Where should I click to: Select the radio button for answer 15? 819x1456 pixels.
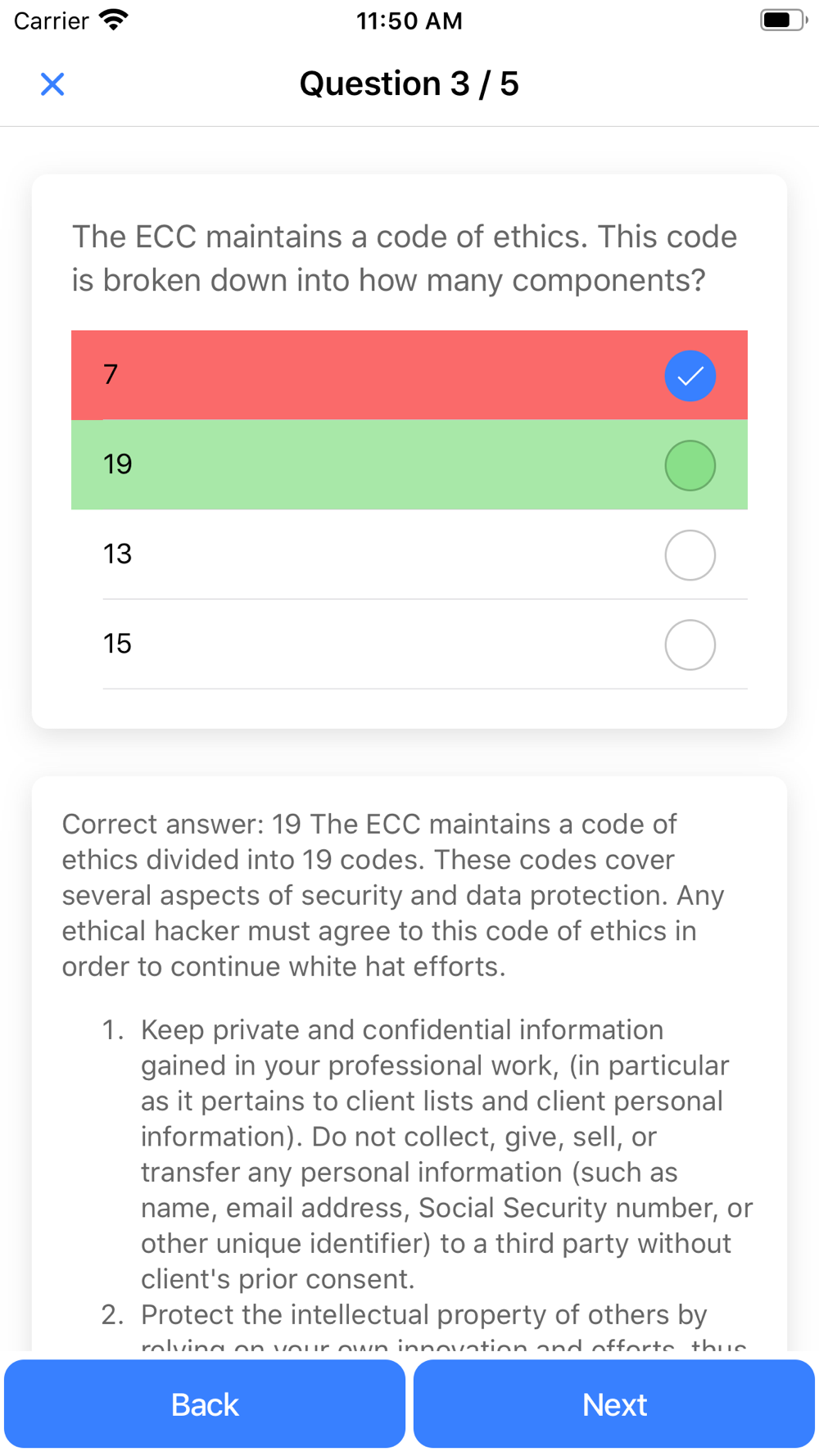(x=690, y=644)
